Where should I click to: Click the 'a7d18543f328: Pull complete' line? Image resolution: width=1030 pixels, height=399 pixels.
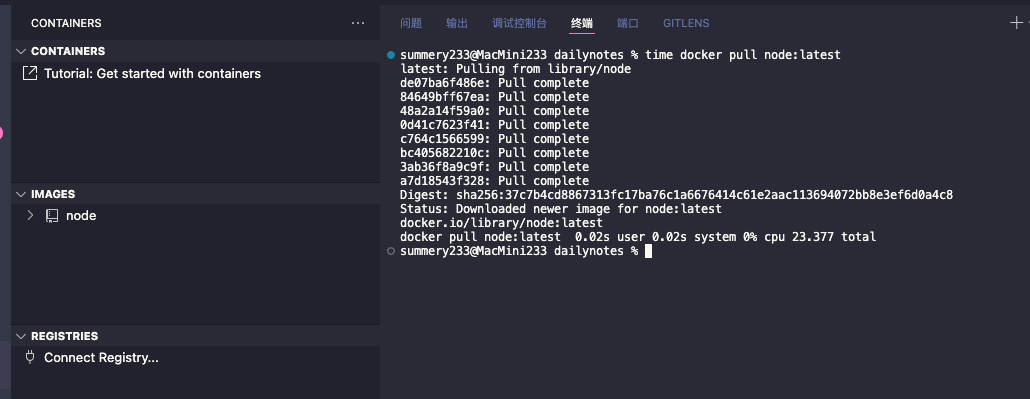tap(494, 181)
